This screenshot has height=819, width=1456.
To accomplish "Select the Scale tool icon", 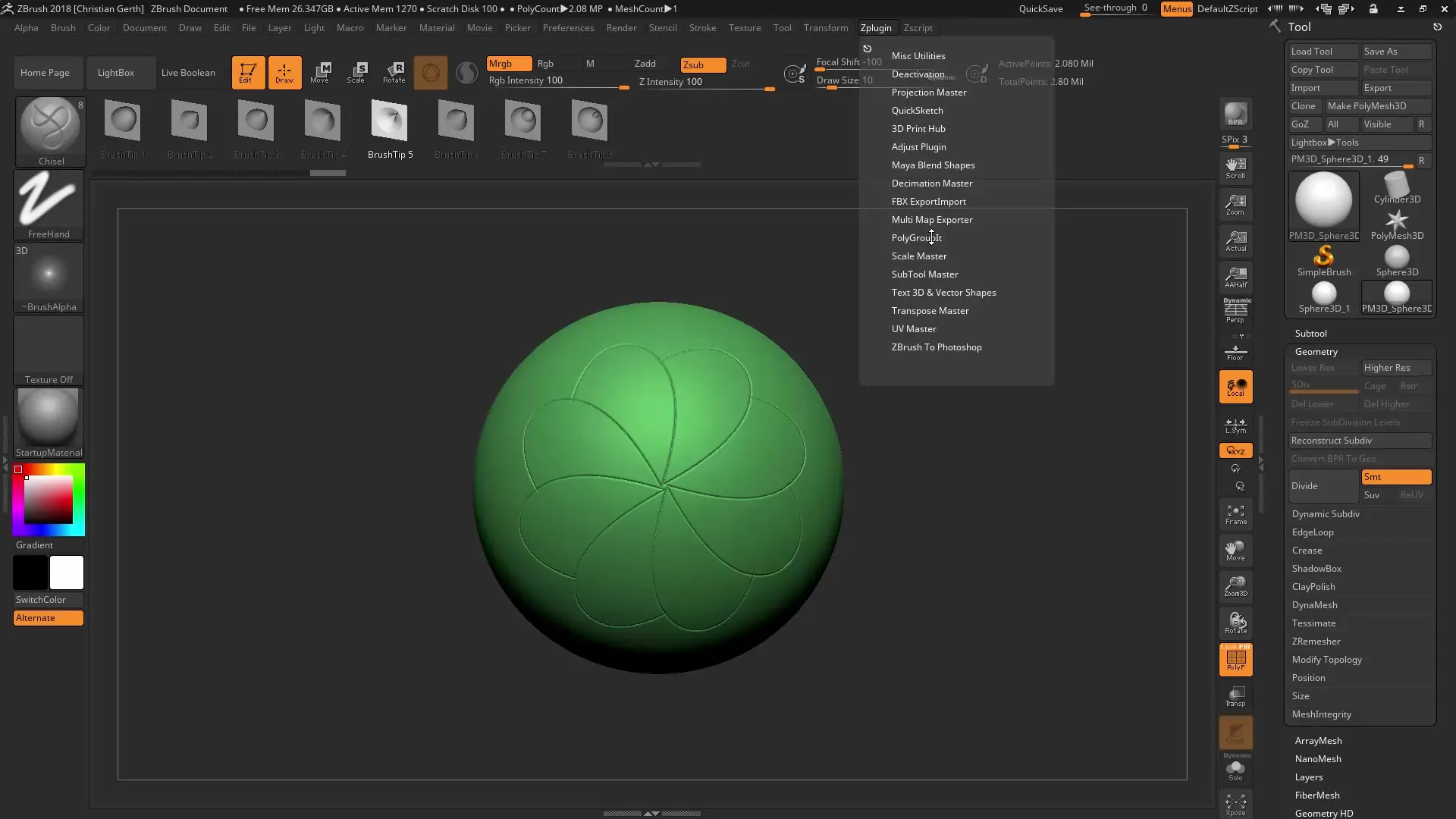I will point(356,72).
